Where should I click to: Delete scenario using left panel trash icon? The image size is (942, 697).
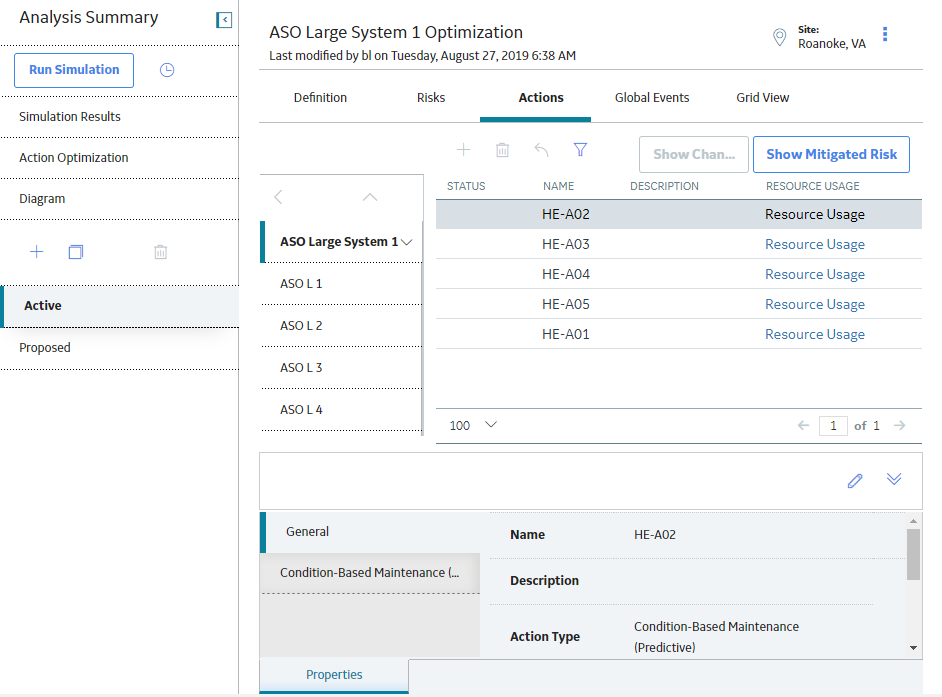160,252
